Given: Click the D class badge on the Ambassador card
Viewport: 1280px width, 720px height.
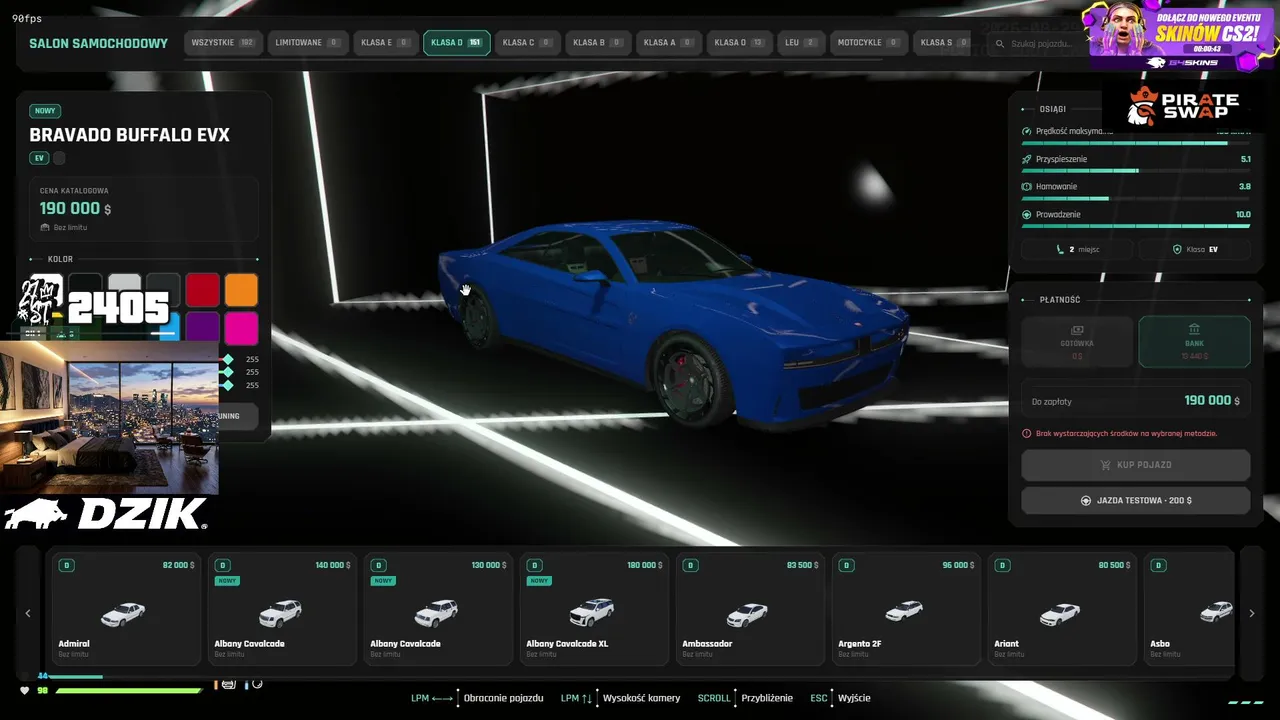Looking at the screenshot, I should click(x=691, y=565).
